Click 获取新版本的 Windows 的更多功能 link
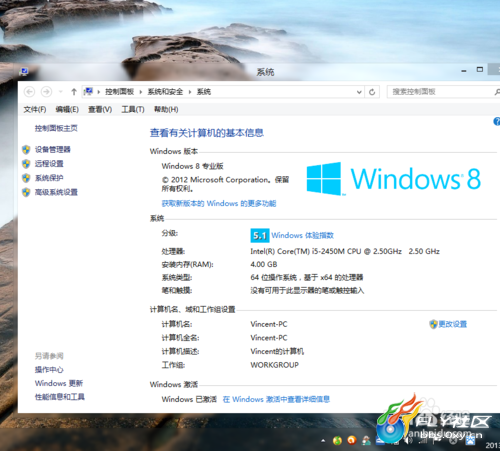This screenshot has height=451, width=500. coord(219,203)
